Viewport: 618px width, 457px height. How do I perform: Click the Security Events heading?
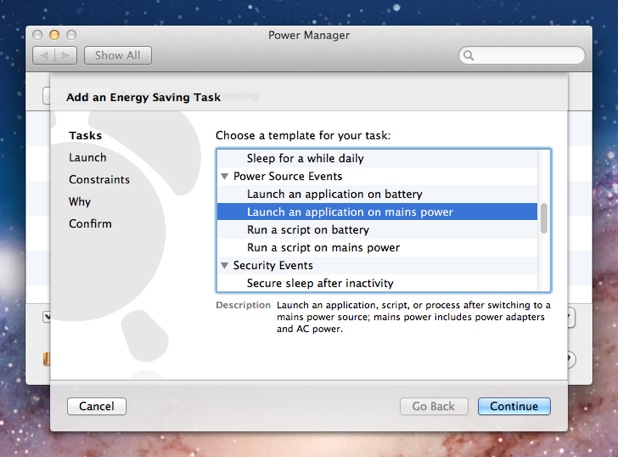(273, 266)
